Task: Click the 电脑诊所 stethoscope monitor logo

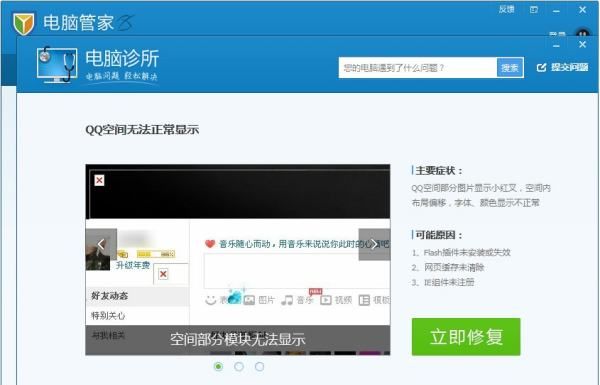Action: tap(57, 64)
